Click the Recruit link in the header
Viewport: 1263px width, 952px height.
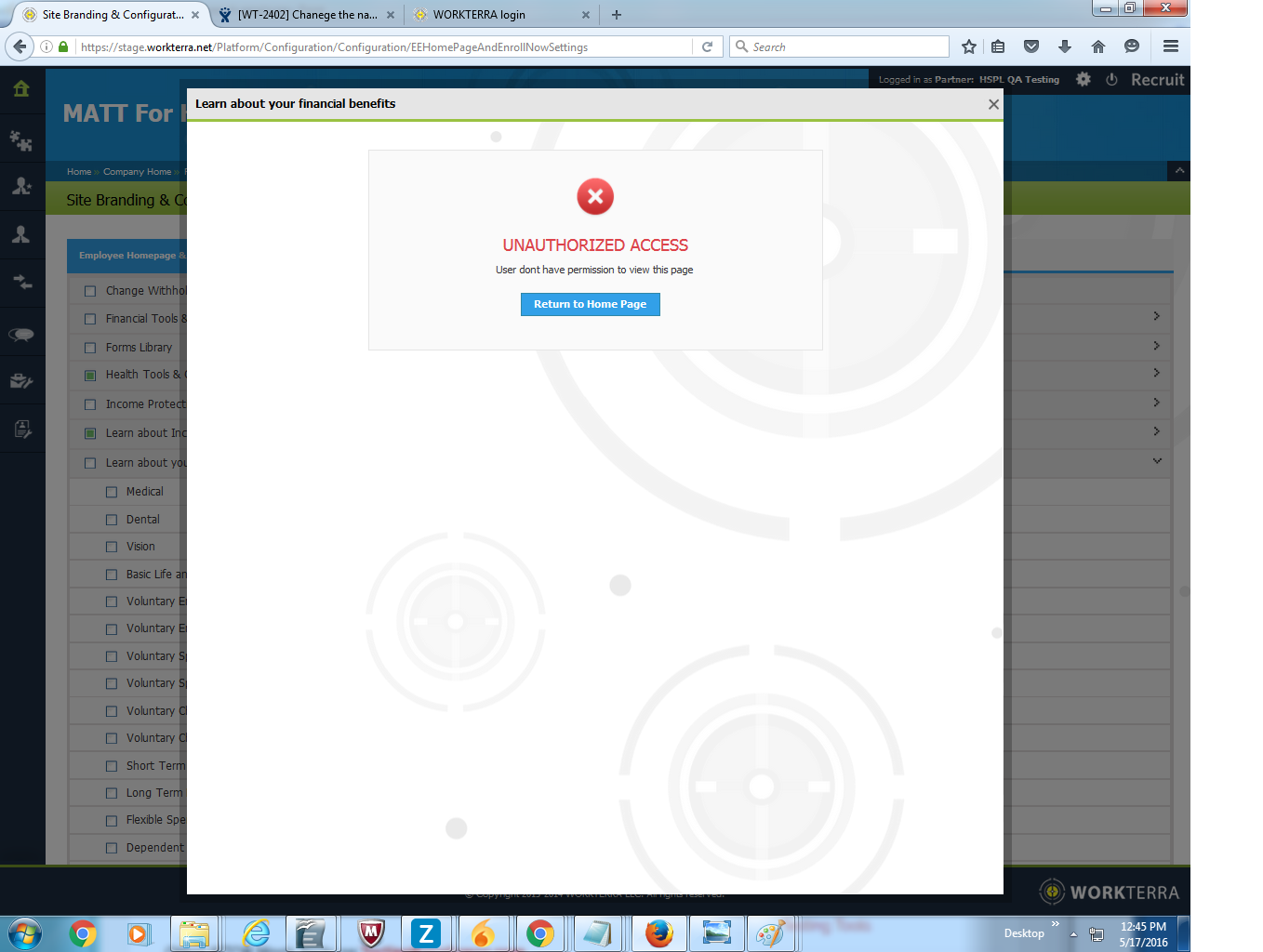1157,80
